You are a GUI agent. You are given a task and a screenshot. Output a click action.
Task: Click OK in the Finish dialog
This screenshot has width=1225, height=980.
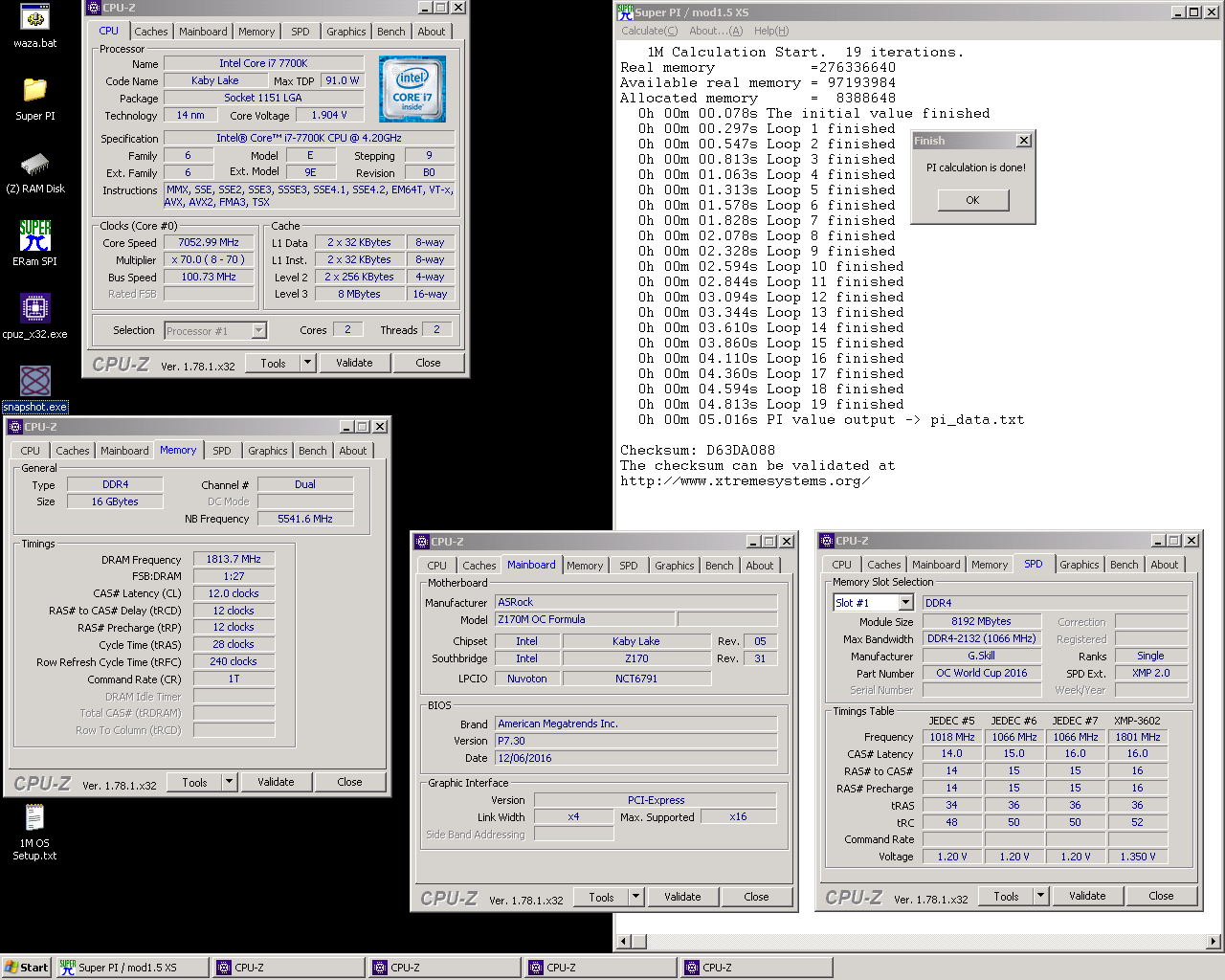coord(972,200)
